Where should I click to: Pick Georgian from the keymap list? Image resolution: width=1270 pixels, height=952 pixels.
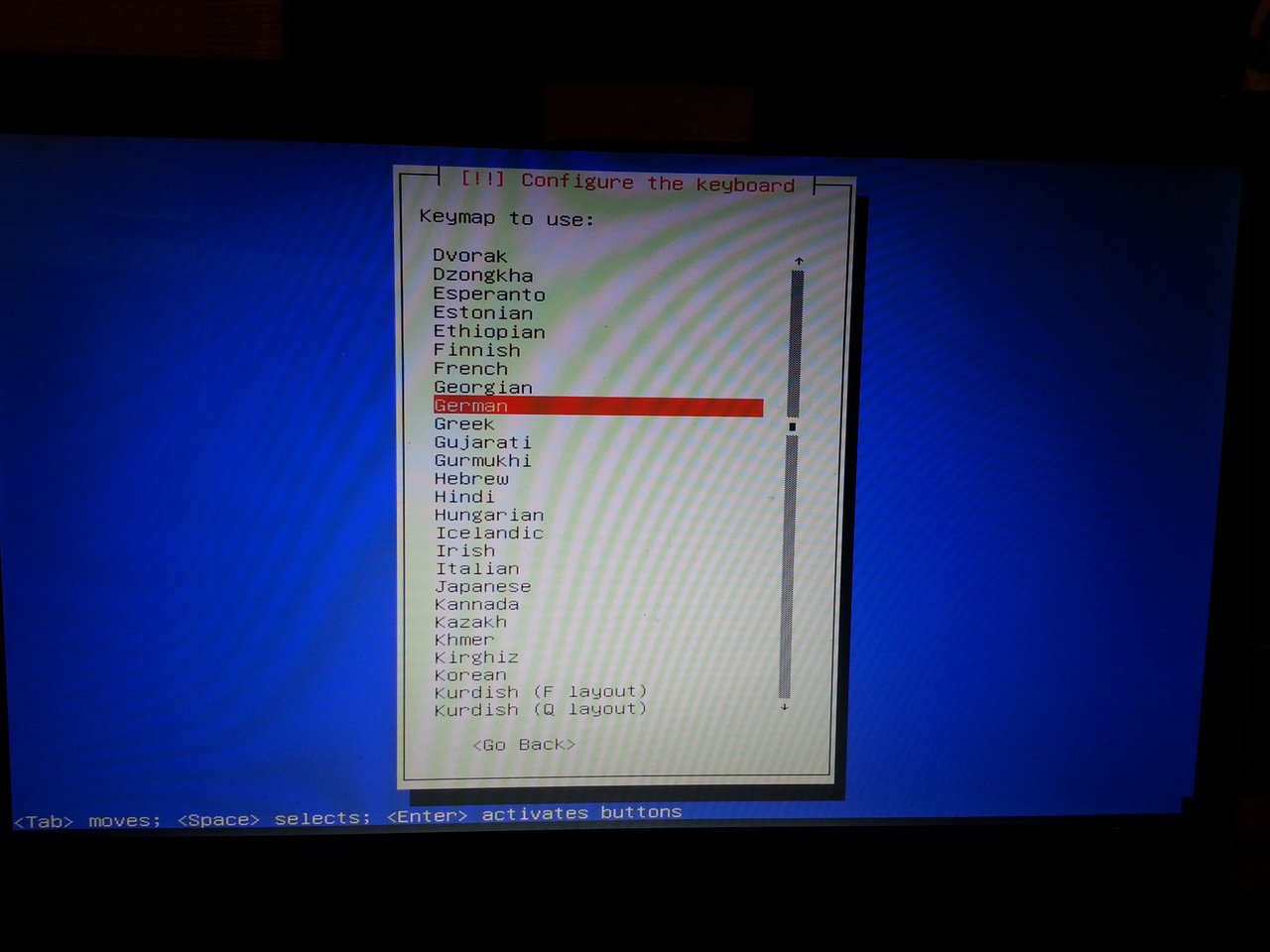pos(483,388)
